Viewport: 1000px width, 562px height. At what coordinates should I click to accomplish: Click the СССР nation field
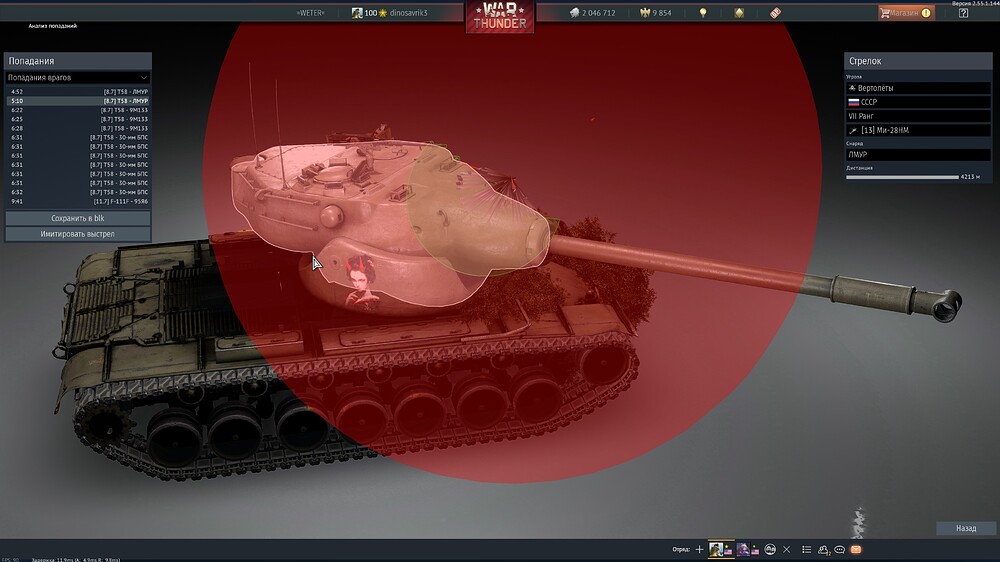tap(918, 102)
